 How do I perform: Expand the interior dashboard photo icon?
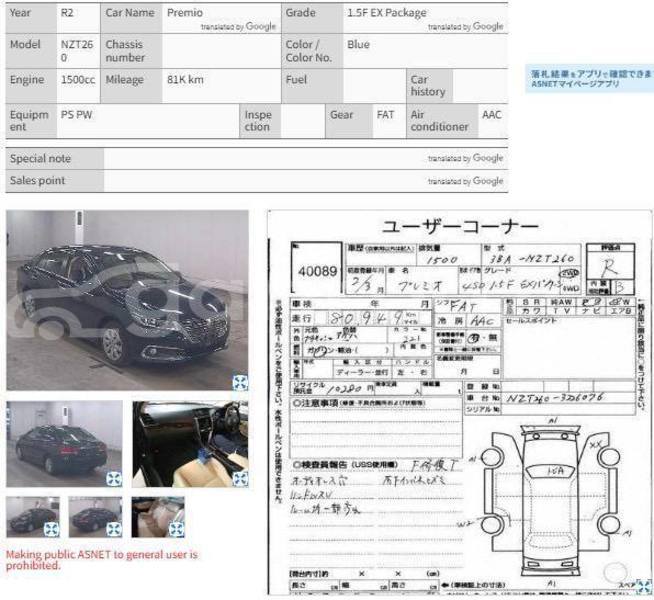[x=241, y=479]
